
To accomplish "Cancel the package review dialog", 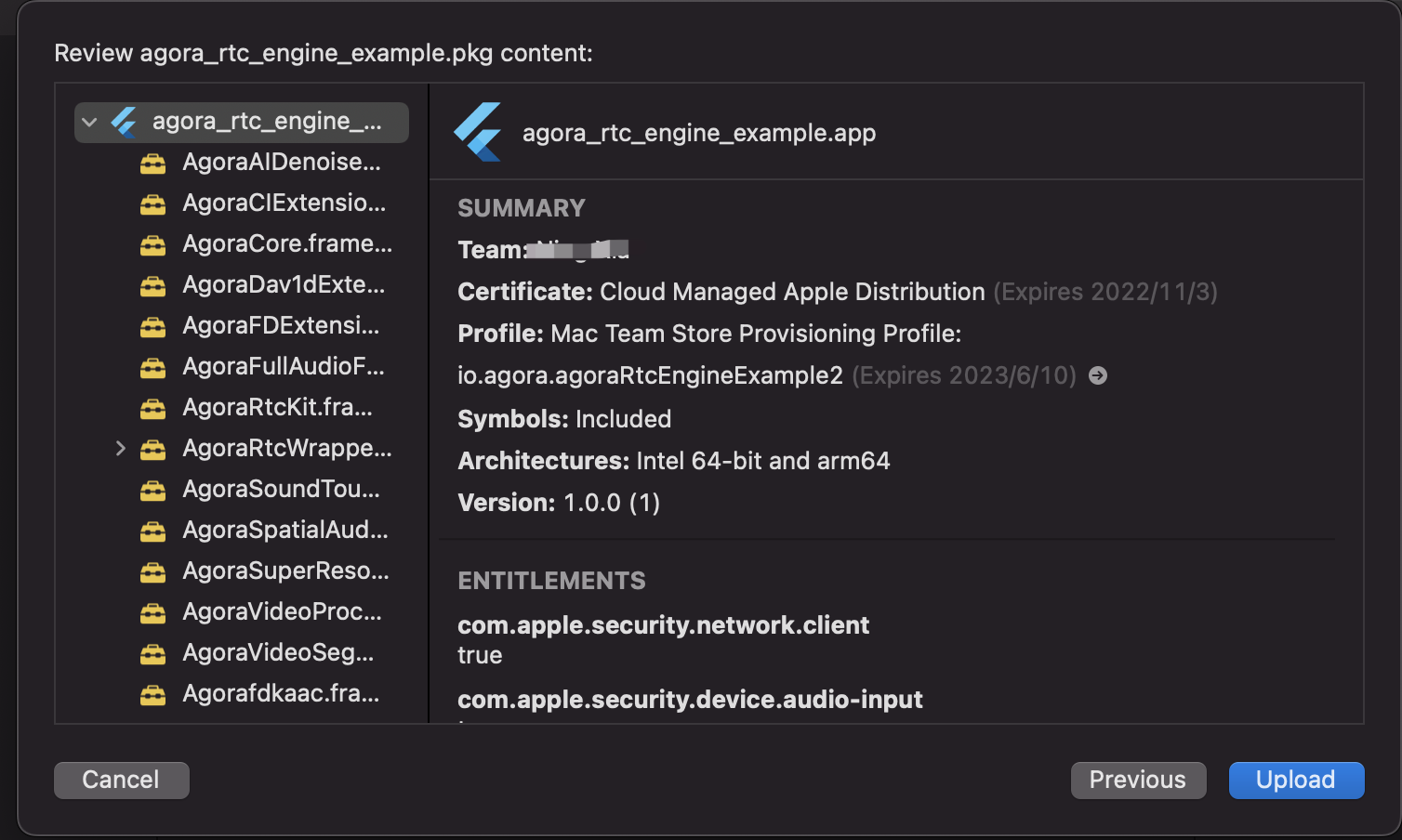I will (121, 780).
